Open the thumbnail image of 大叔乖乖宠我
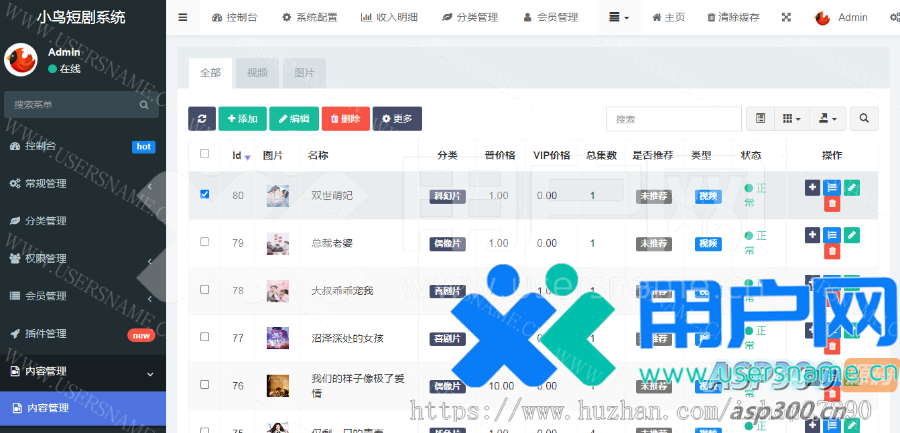 point(278,291)
